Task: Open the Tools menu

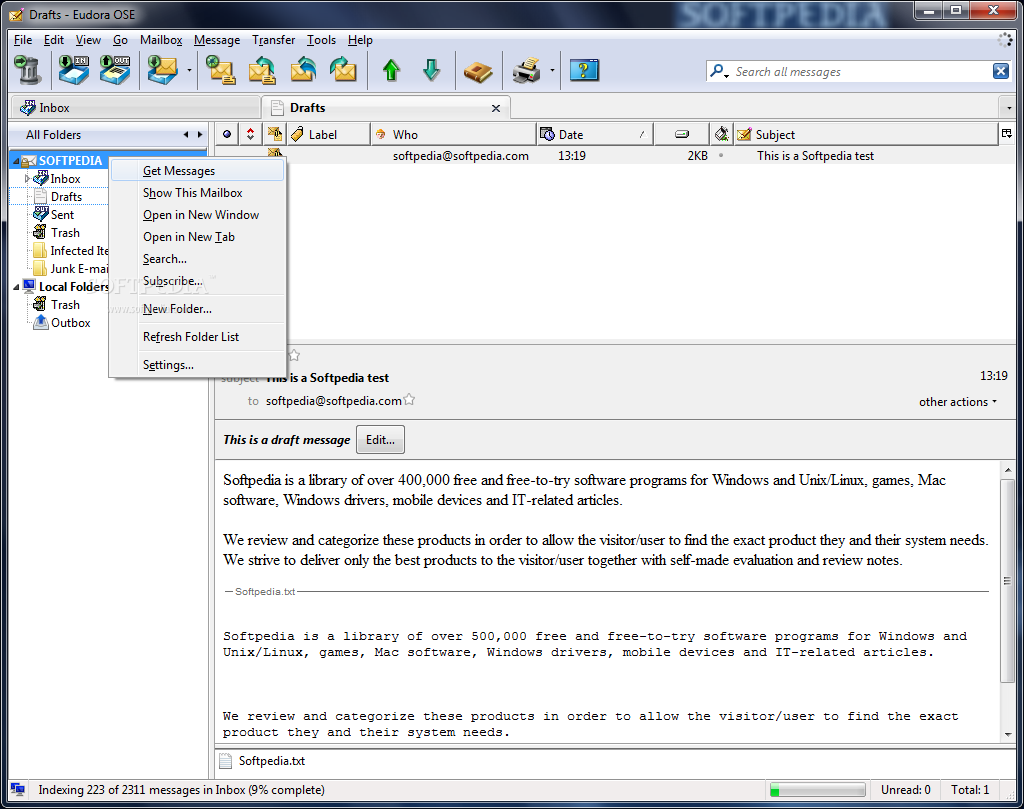Action: pyautogui.click(x=321, y=40)
